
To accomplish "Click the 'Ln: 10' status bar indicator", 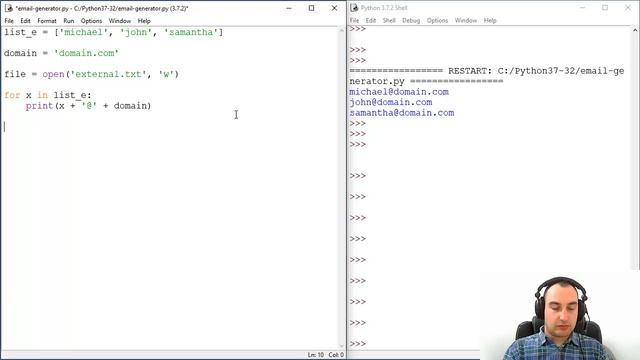I will 316,355.
